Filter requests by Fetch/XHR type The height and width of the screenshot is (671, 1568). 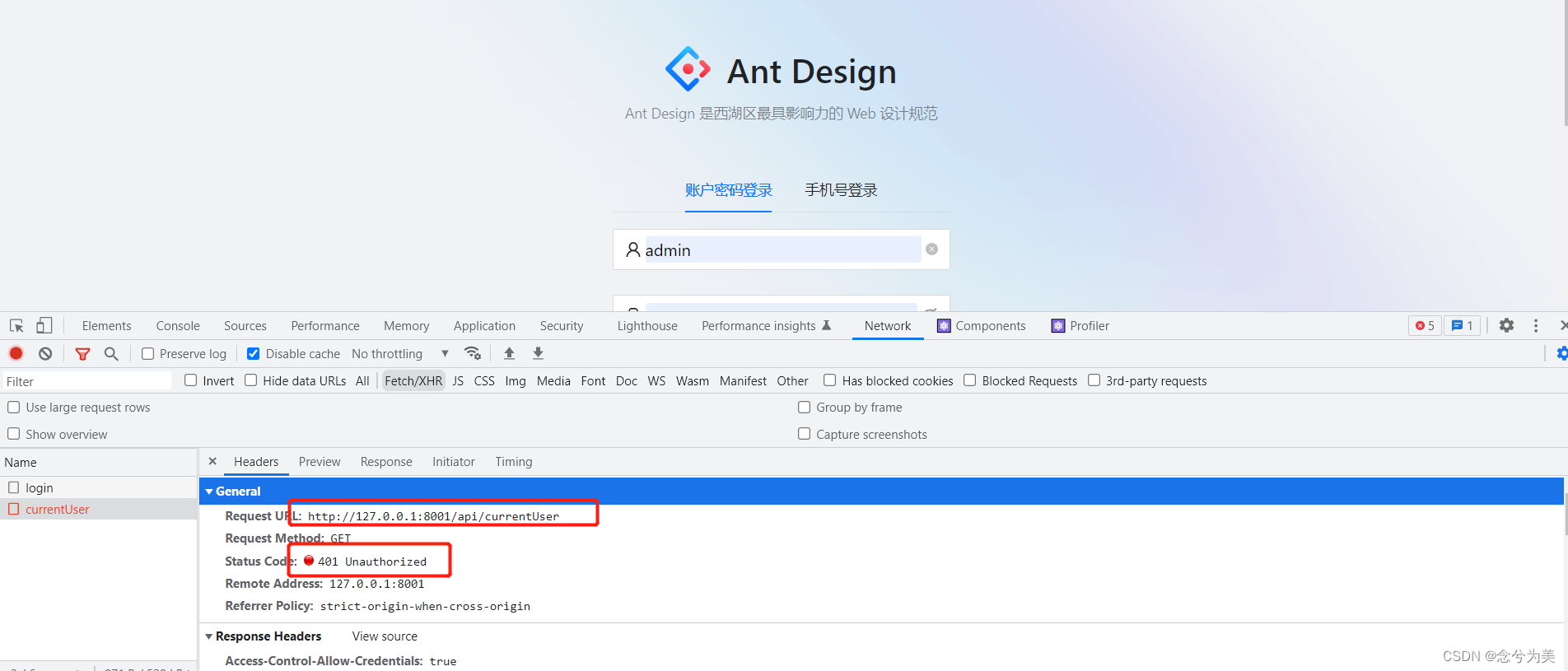pyautogui.click(x=413, y=380)
